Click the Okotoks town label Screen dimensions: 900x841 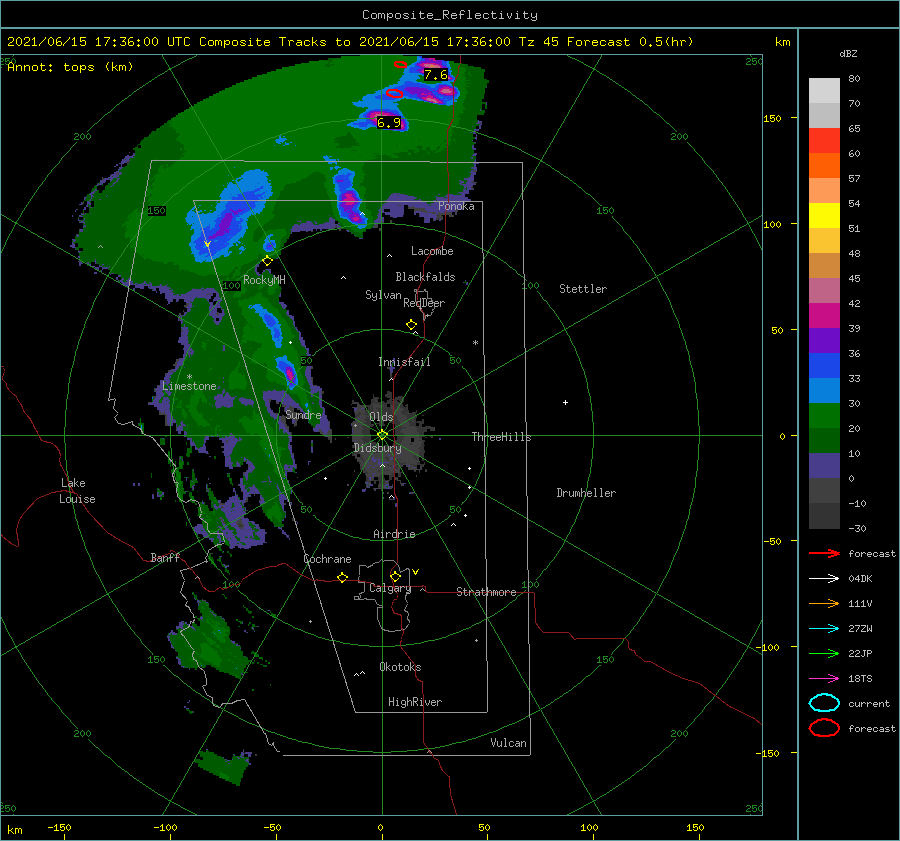[400, 667]
